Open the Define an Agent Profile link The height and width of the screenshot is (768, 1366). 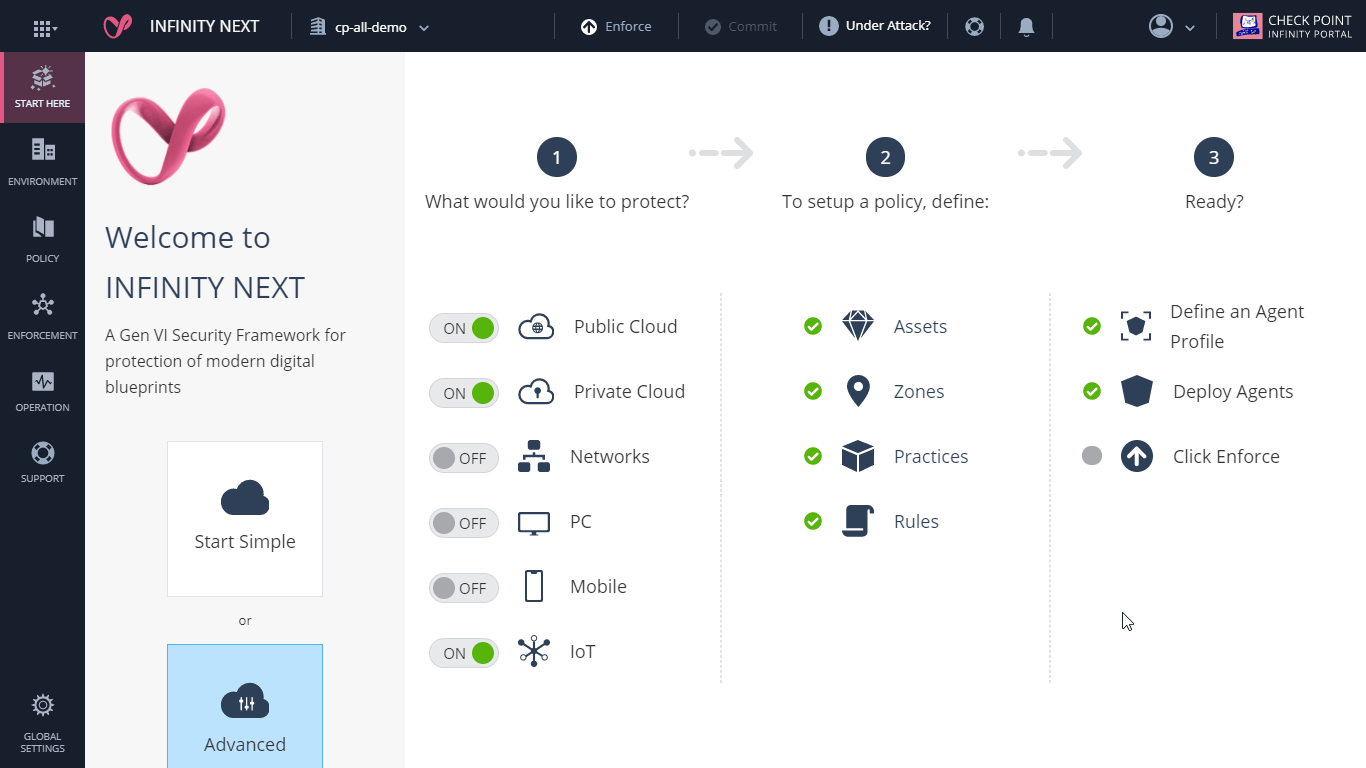coord(1237,326)
